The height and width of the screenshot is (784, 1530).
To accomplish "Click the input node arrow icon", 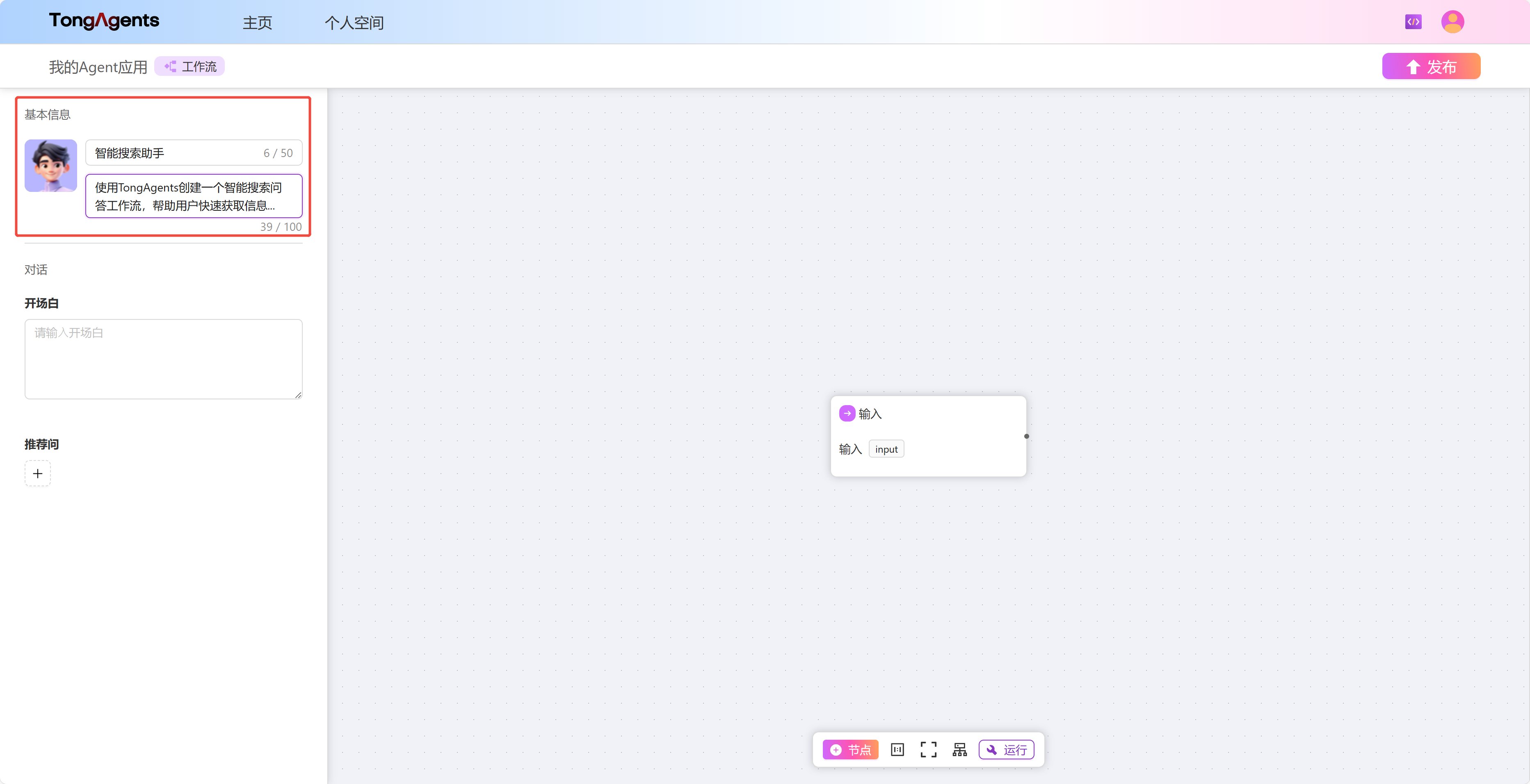I will (x=847, y=413).
